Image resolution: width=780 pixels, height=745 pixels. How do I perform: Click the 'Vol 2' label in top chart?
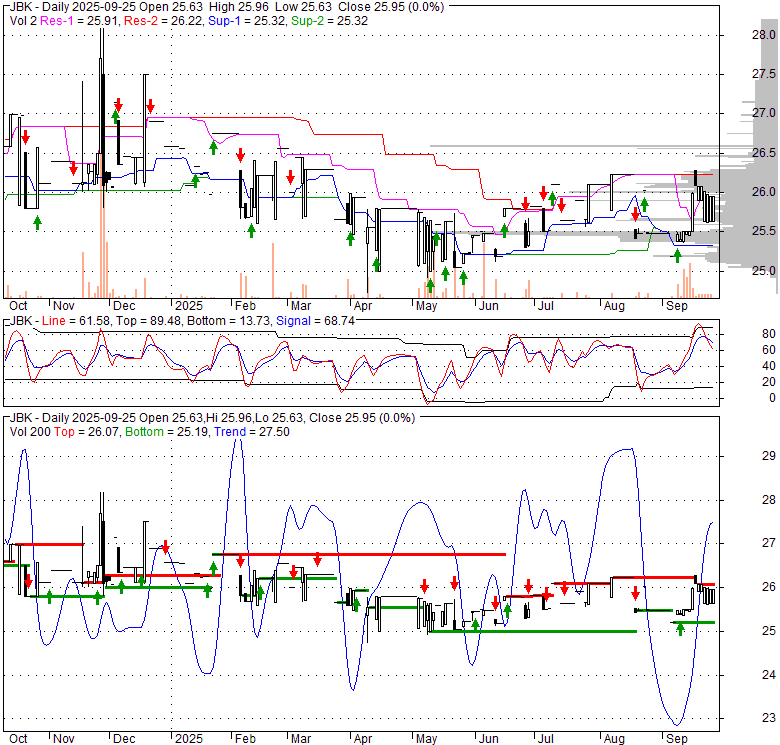pyautogui.click(x=23, y=21)
